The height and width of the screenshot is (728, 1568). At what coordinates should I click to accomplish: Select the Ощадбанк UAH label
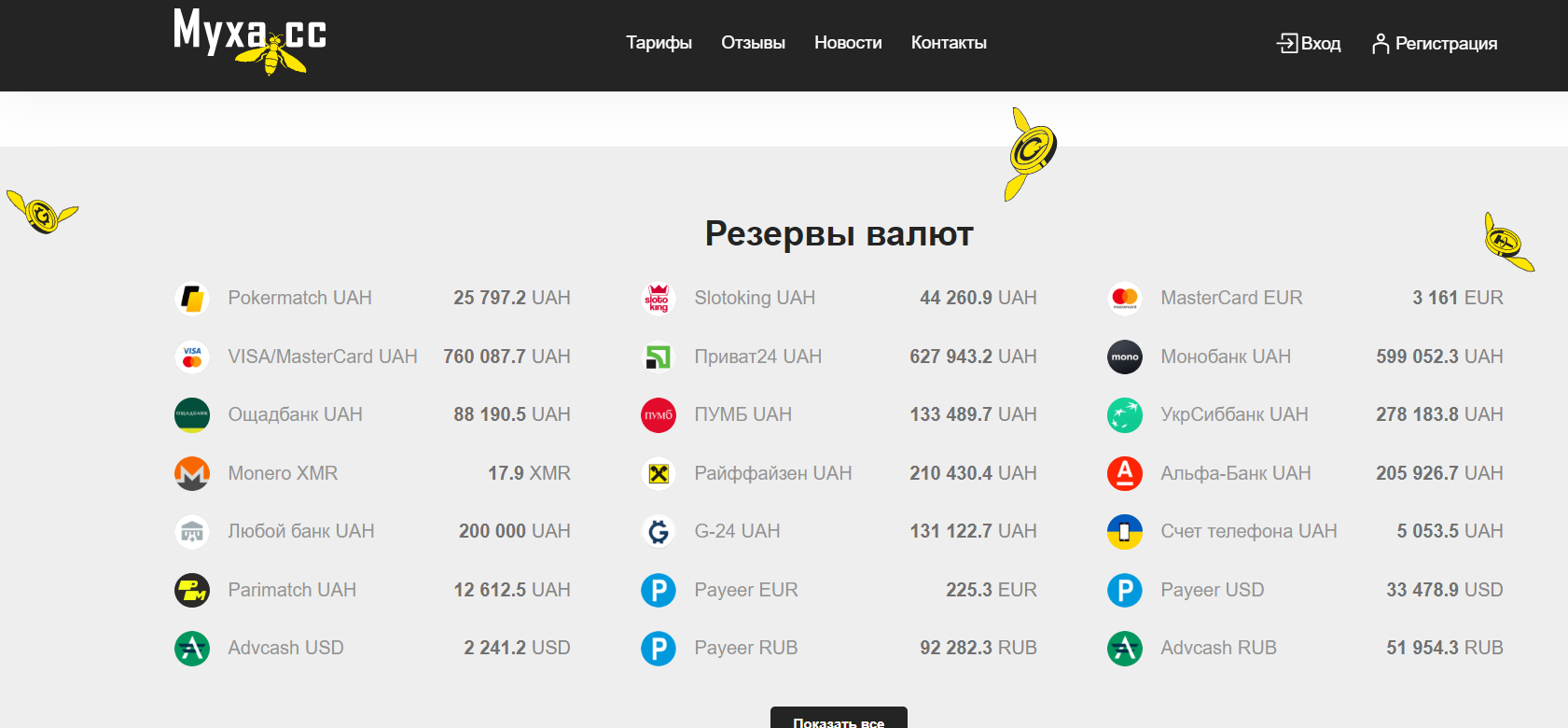click(x=295, y=414)
